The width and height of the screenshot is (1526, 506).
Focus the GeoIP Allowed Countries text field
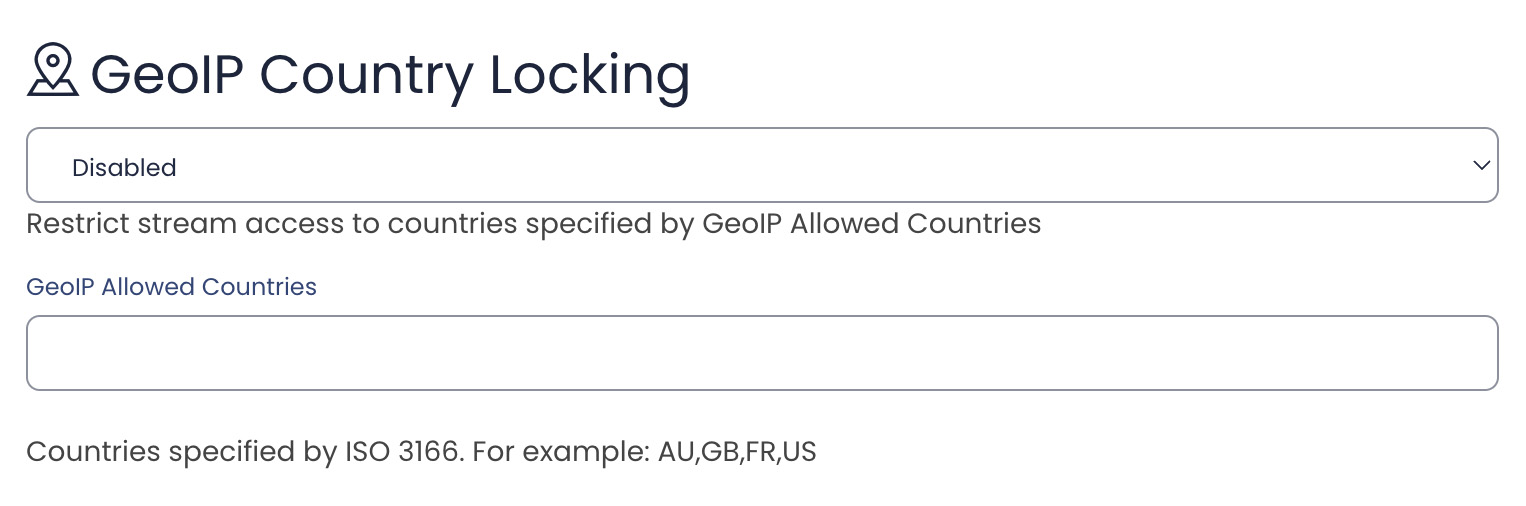(760, 353)
